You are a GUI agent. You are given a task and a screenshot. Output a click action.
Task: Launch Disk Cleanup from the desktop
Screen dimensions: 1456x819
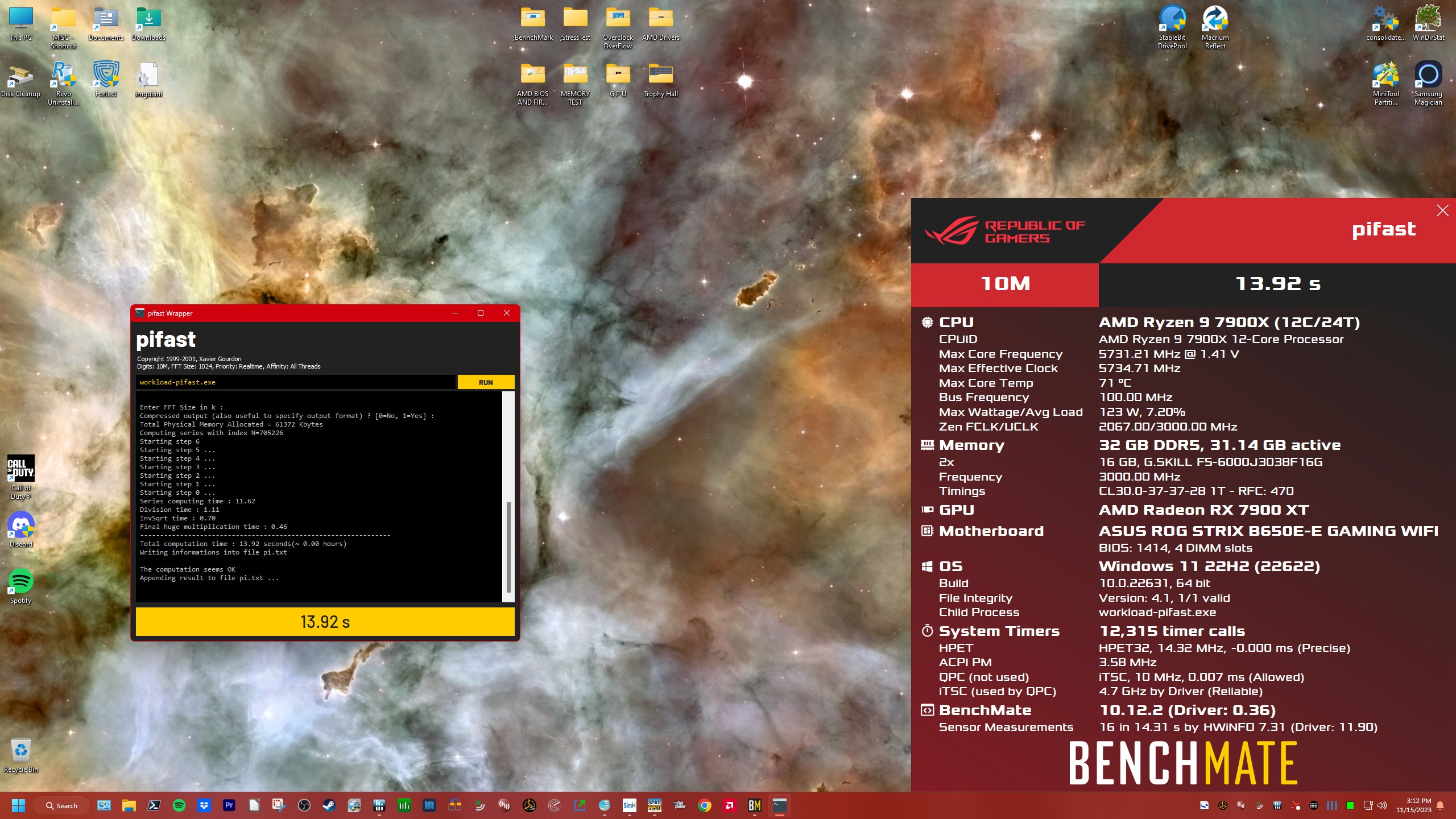(x=20, y=81)
